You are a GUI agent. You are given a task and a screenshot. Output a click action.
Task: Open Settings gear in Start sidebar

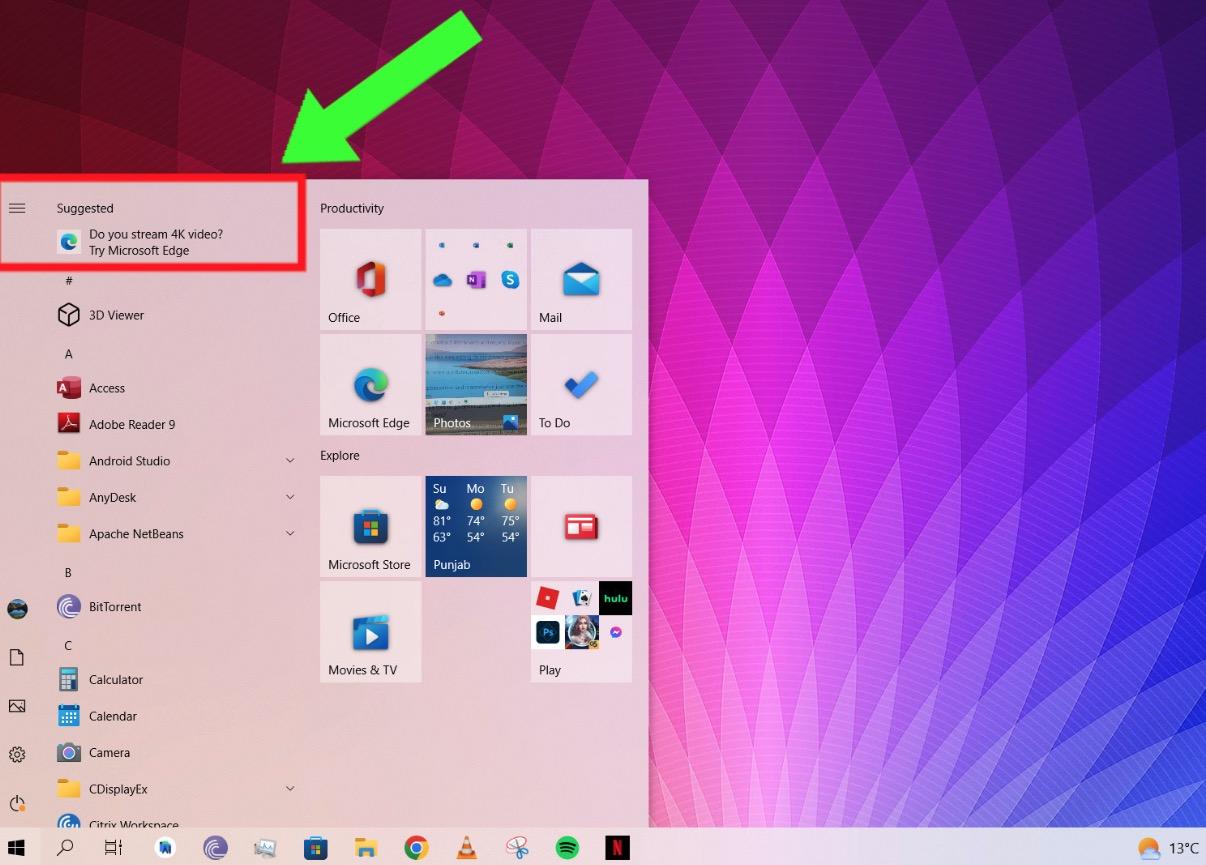[x=17, y=754]
